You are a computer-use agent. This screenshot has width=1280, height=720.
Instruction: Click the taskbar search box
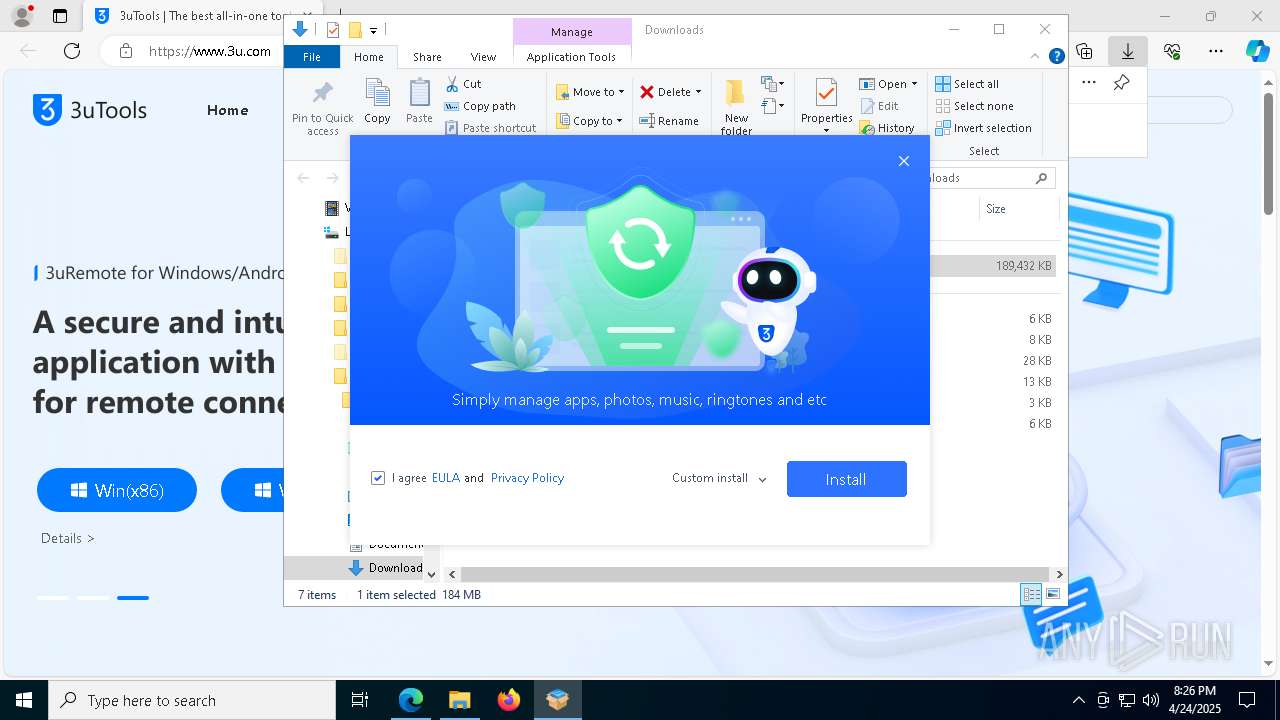click(192, 700)
